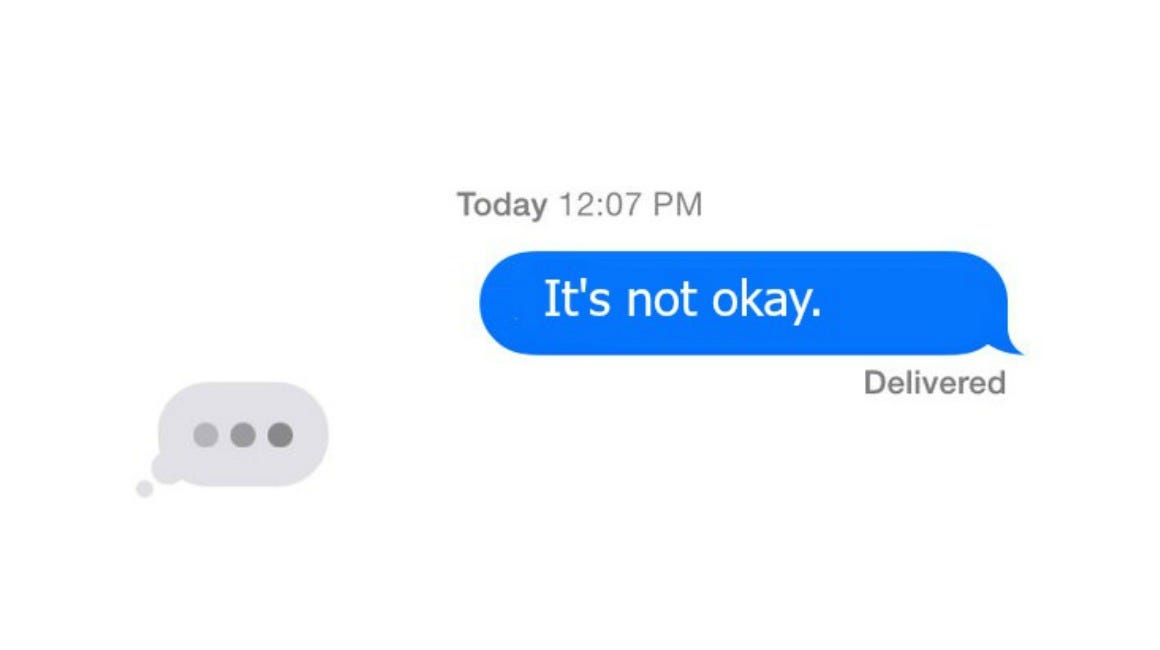Click the gray bubble area above the dots

pos(243,401)
